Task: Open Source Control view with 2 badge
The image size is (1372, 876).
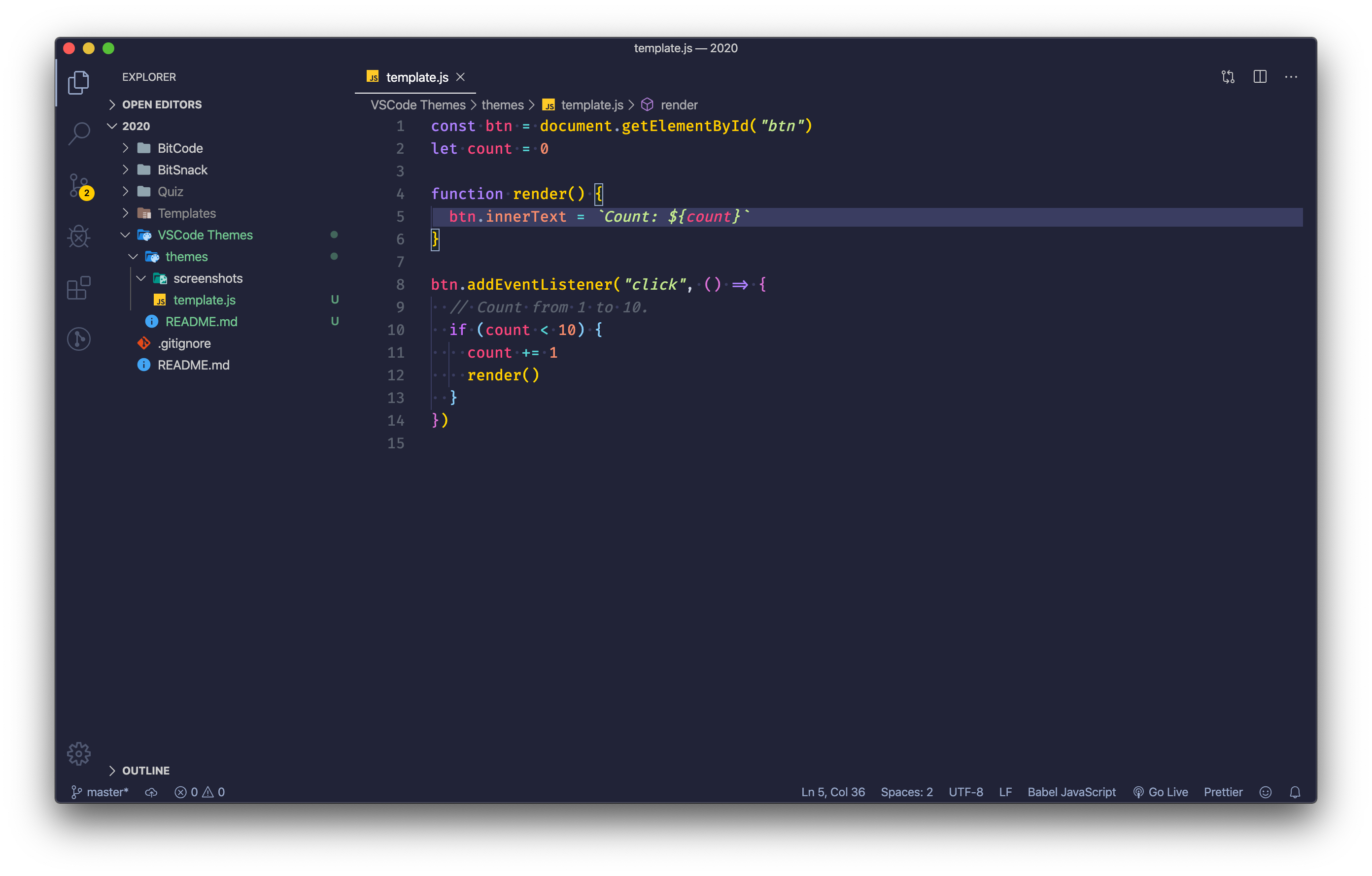Action: click(79, 185)
